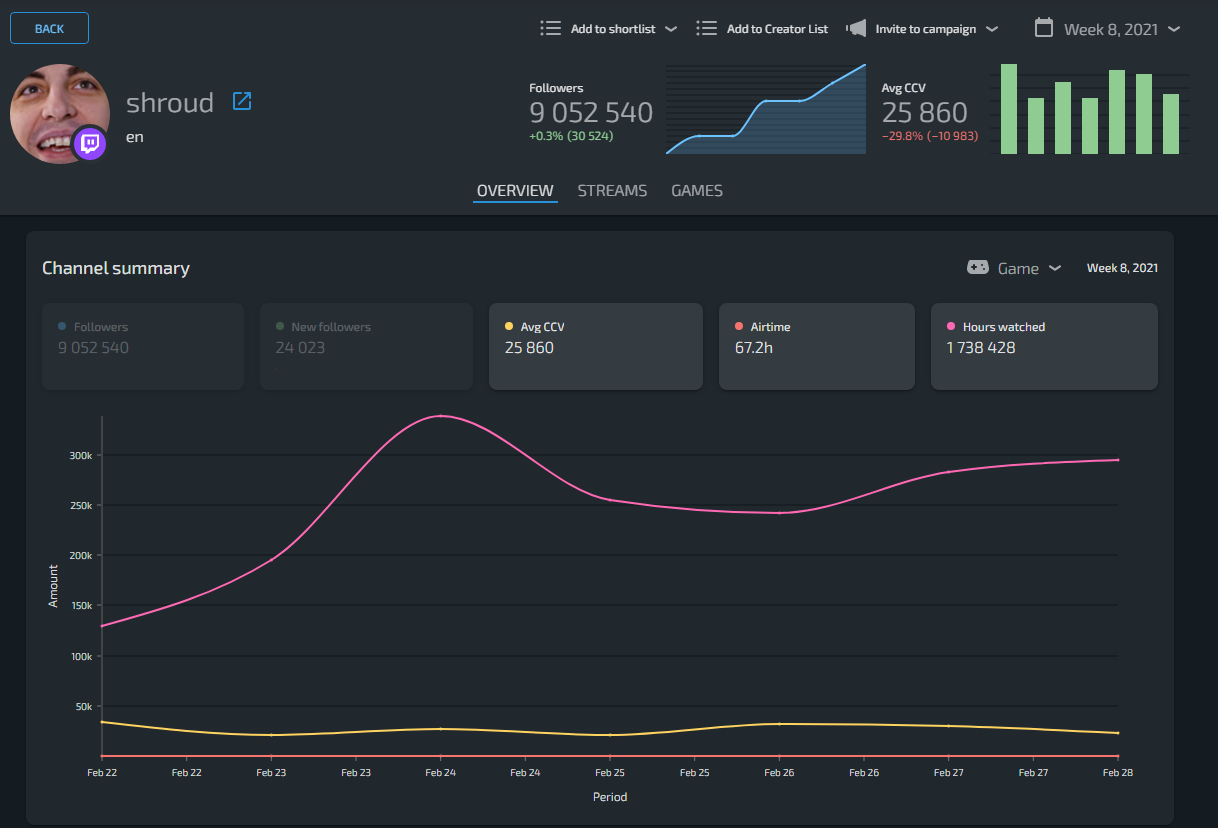Click the −29.8% (−10 983) CCV change
The height and width of the screenshot is (828, 1218).
point(930,136)
